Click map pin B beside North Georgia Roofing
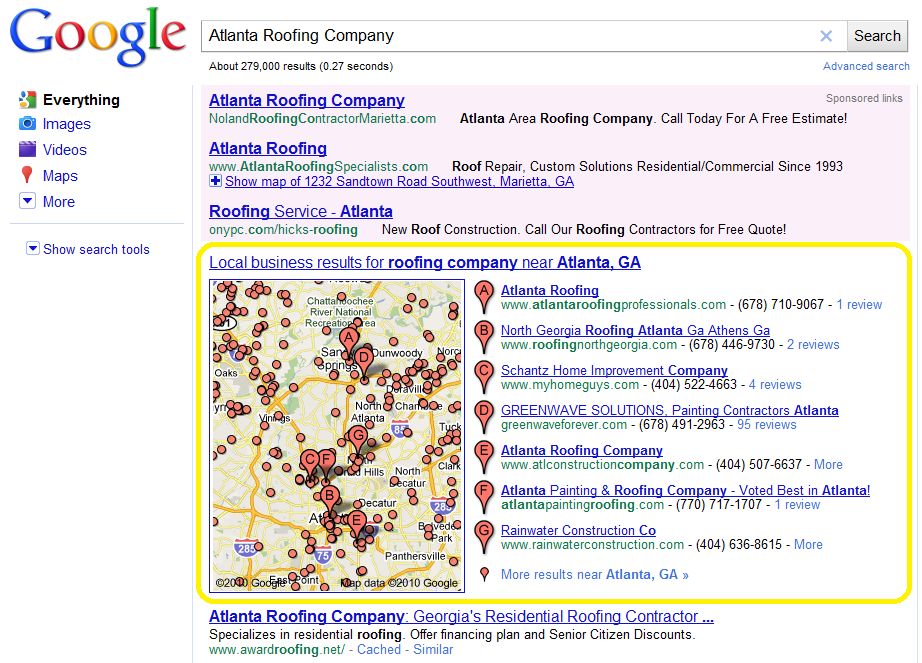Viewport: 922px width, 663px height. pos(484,337)
